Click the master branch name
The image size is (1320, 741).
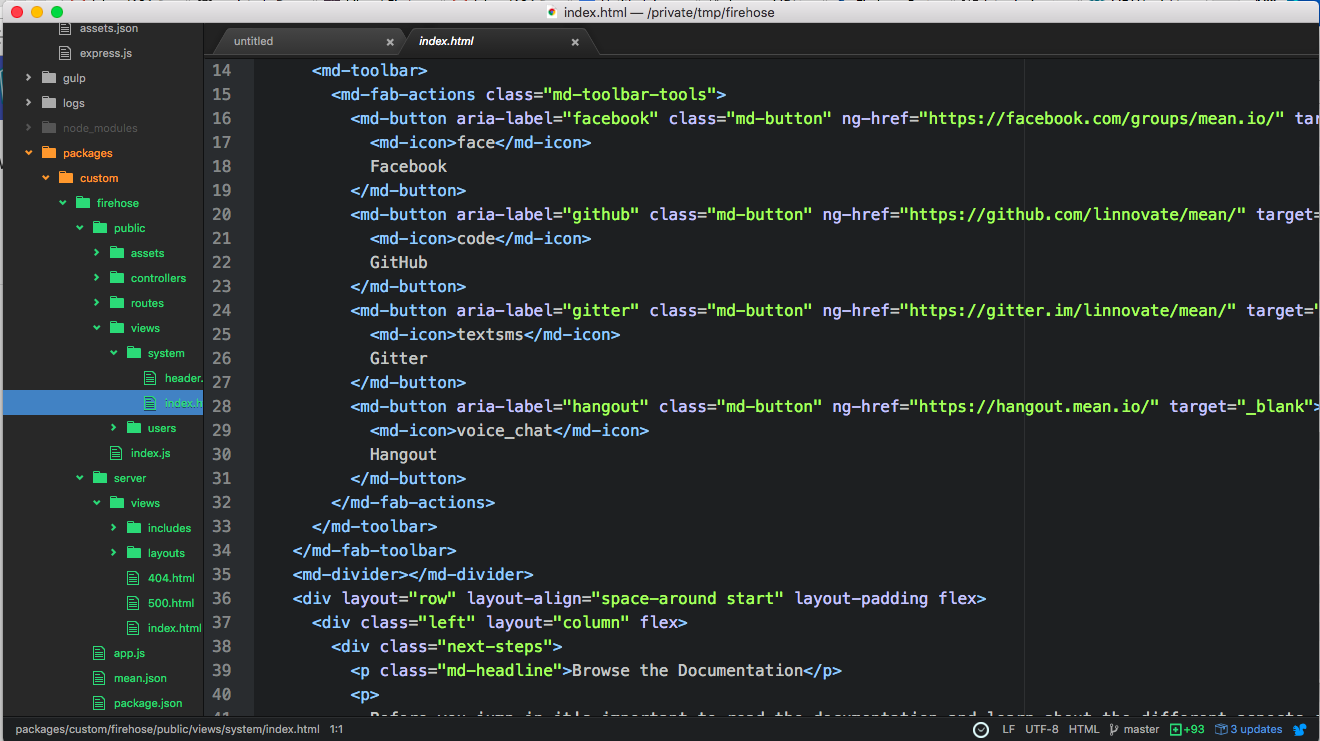[1141, 730]
